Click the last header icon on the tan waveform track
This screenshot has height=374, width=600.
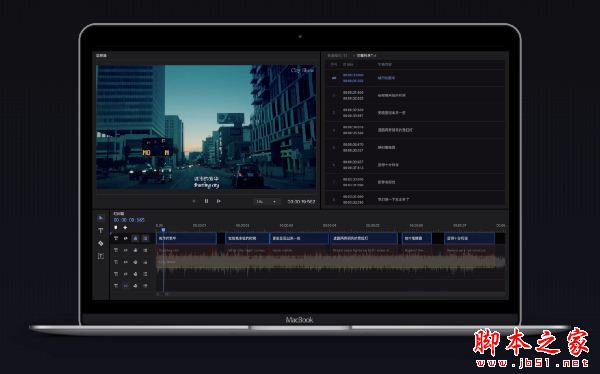(x=145, y=262)
